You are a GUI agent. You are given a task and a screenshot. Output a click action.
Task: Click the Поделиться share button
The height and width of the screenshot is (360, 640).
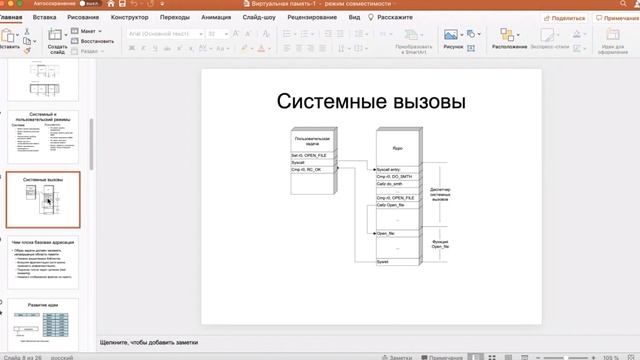(x=565, y=18)
